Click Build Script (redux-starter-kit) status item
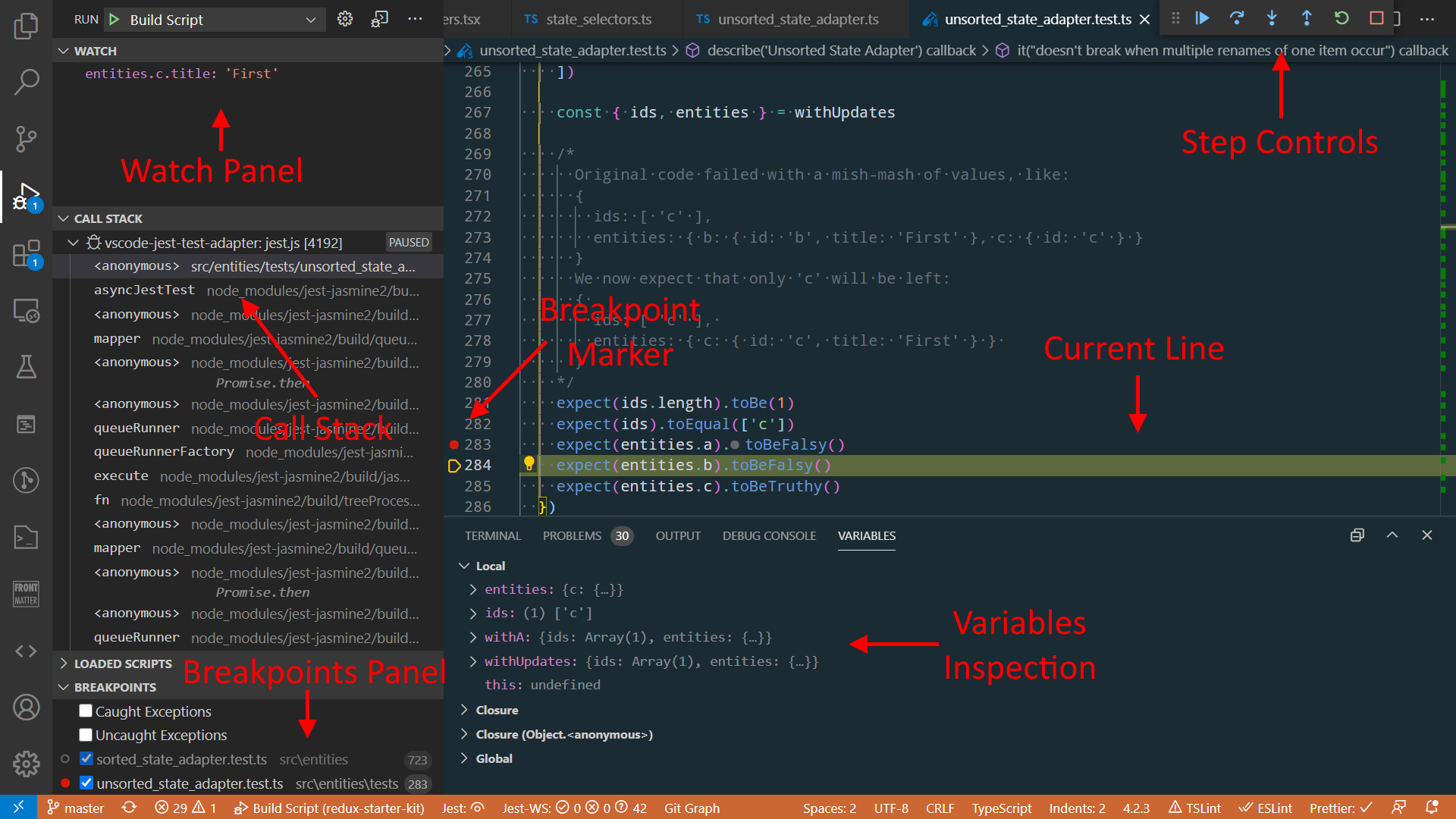The height and width of the screenshot is (819, 1456). click(329, 808)
